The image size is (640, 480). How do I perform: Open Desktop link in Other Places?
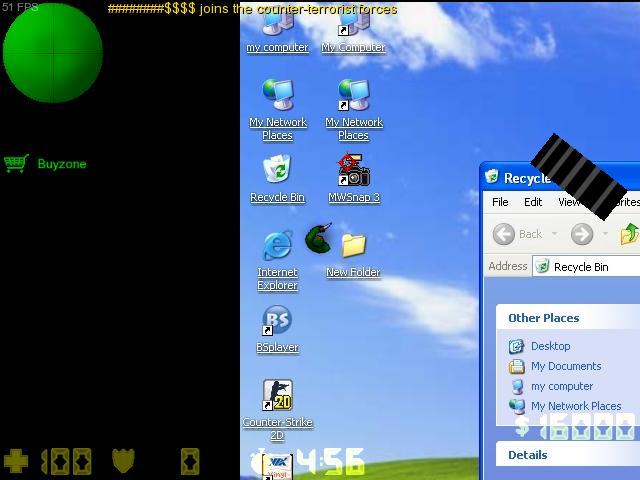click(x=551, y=346)
